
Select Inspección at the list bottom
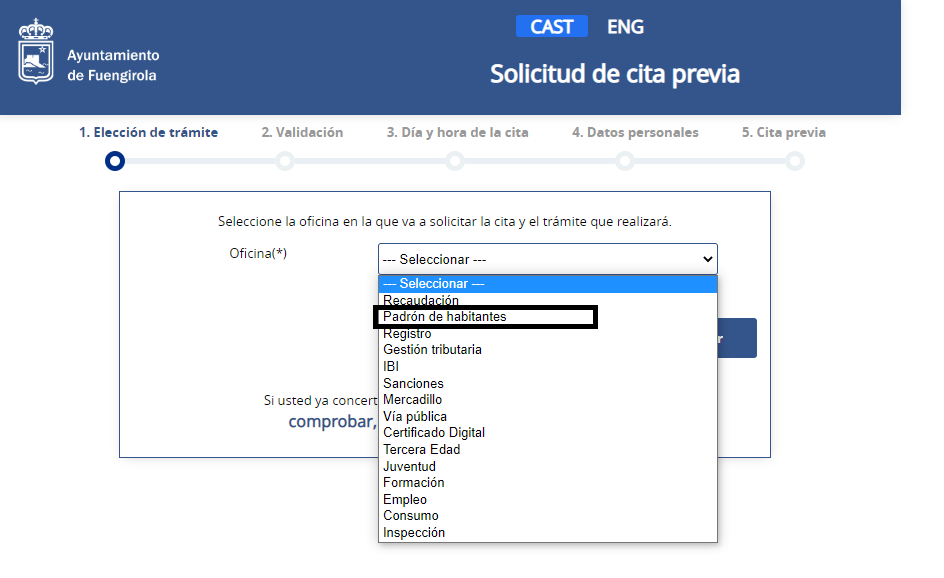[414, 533]
